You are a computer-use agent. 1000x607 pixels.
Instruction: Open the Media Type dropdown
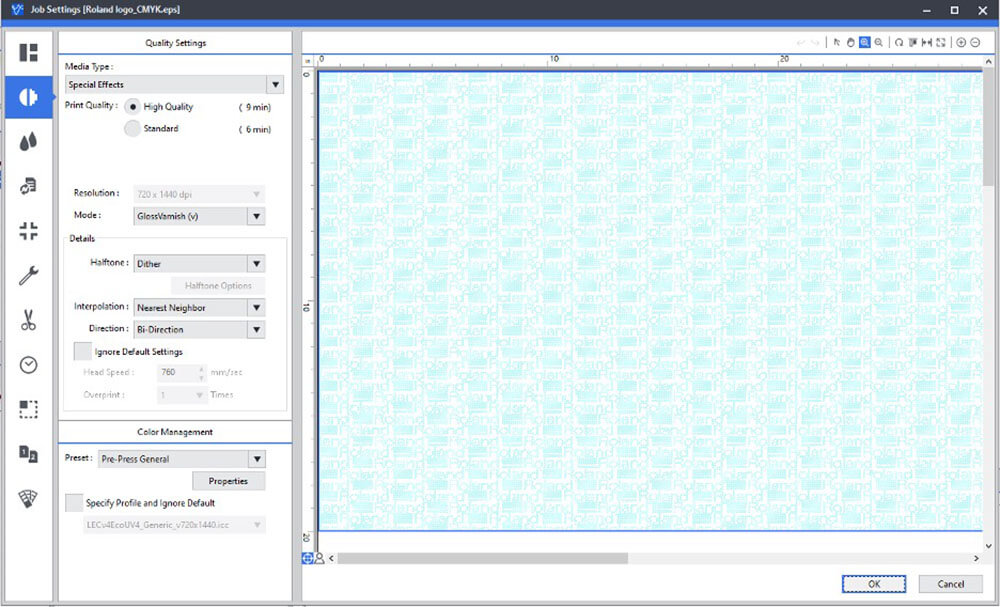coord(174,85)
